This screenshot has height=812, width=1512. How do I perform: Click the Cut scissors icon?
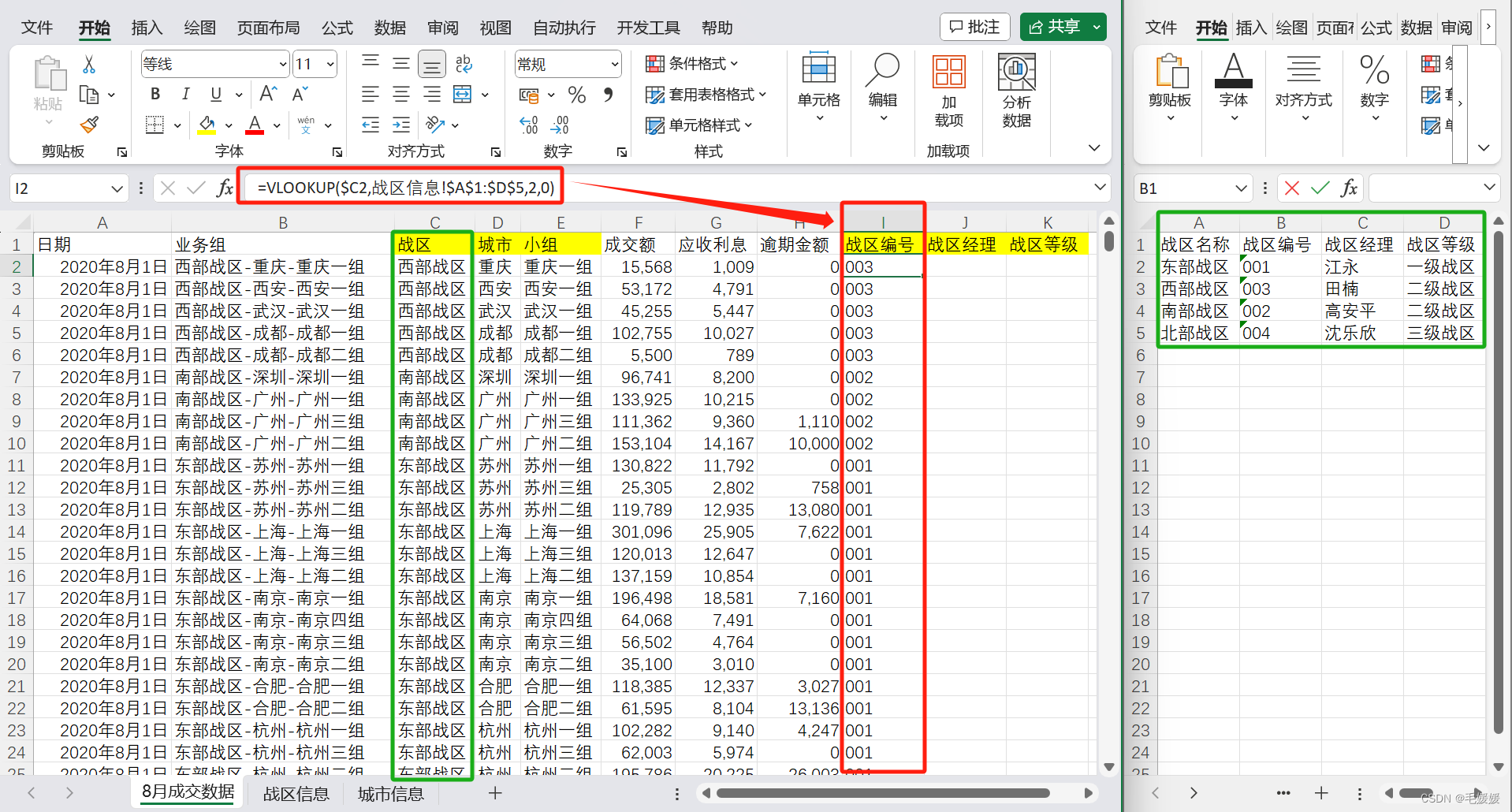pyautogui.click(x=89, y=65)
